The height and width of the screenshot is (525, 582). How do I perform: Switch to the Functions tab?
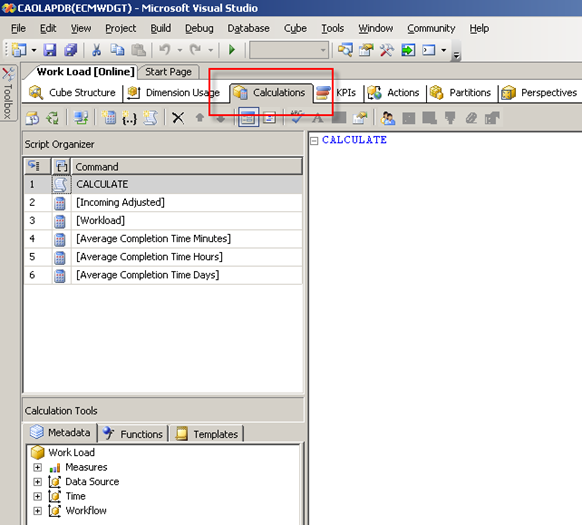click(133, 433)
